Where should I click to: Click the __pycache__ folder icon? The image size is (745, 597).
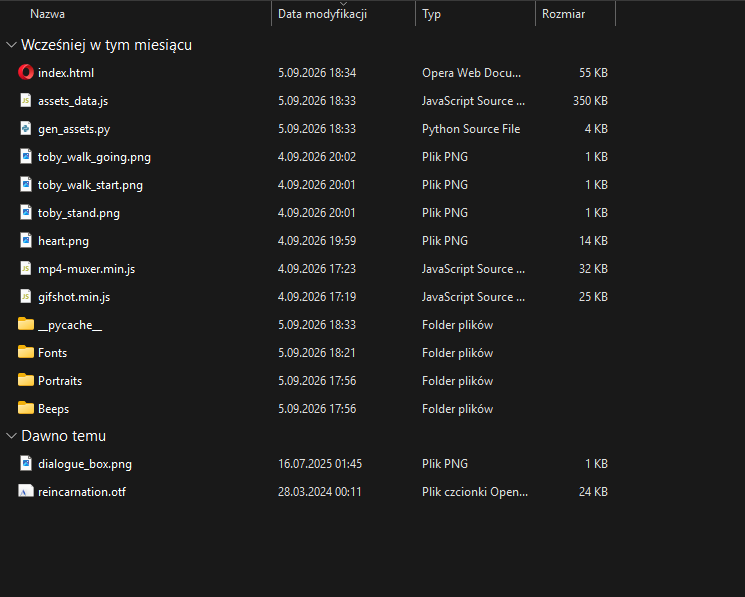[x=26, y=324]
